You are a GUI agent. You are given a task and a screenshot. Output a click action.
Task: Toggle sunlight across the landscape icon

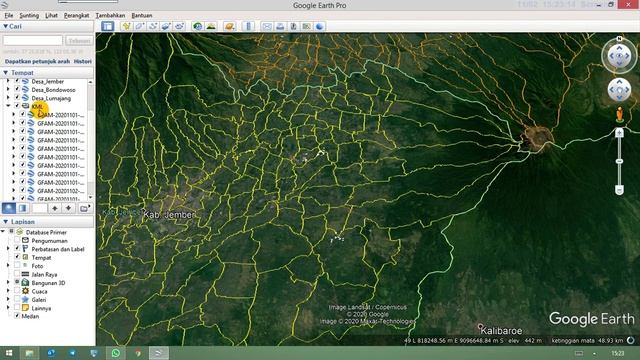211,26
